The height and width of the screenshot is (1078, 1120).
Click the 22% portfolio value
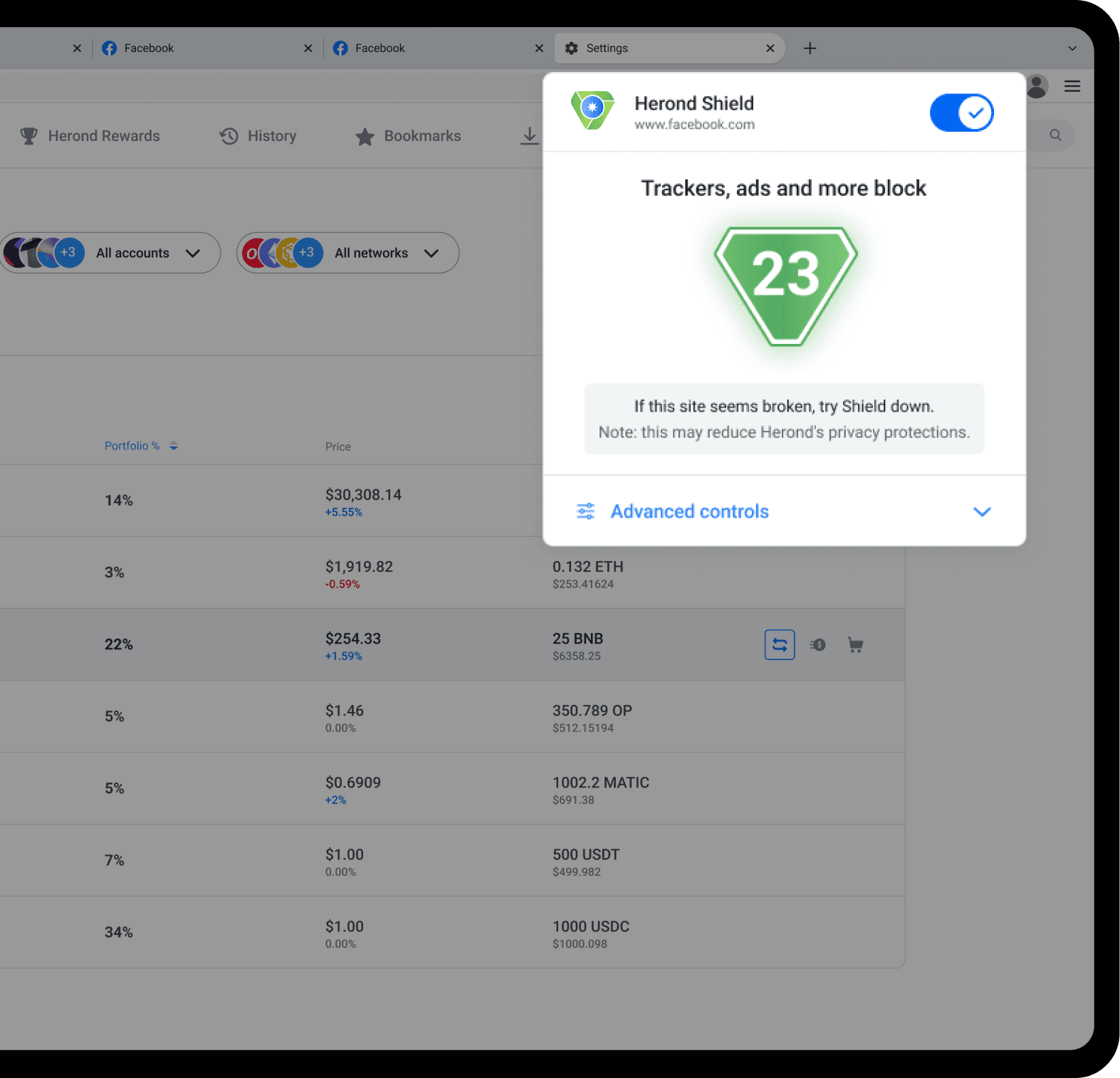point(119,644)
